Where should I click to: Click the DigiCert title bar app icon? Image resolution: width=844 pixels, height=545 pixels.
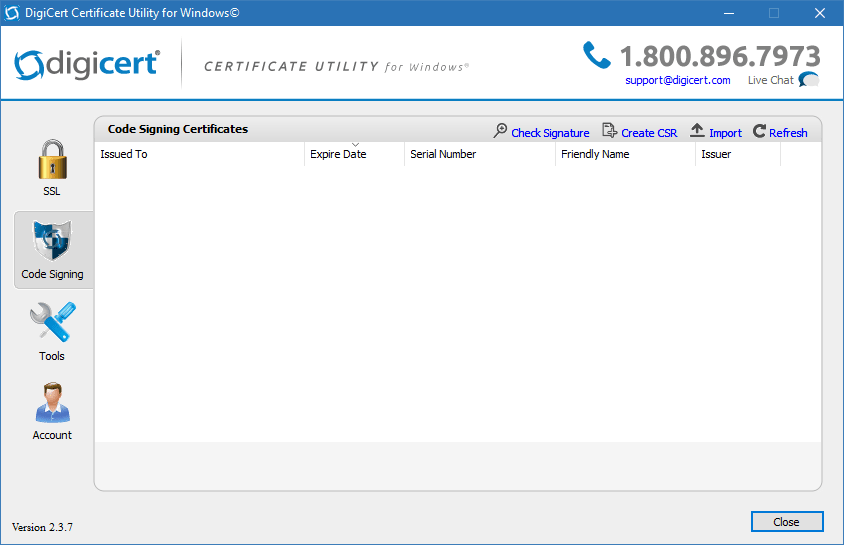coord(12,13)
